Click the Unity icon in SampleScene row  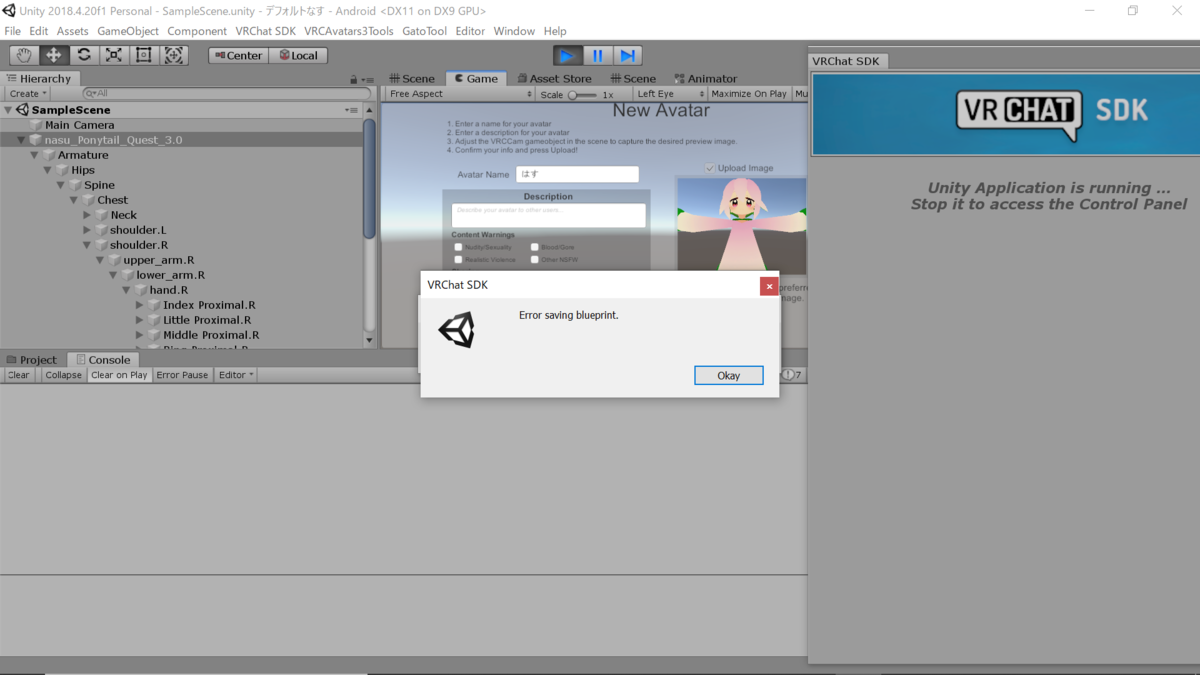(22, 110)
